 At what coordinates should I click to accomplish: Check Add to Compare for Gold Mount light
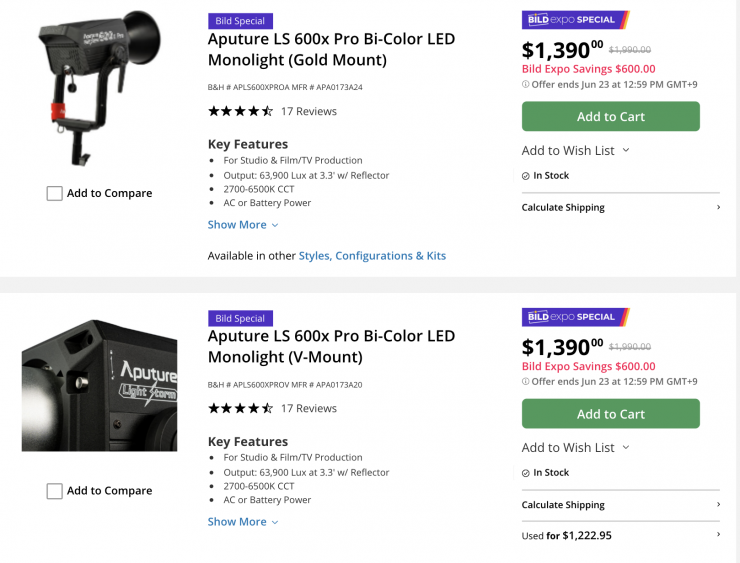pyautogui.click(x=55, y=194)
